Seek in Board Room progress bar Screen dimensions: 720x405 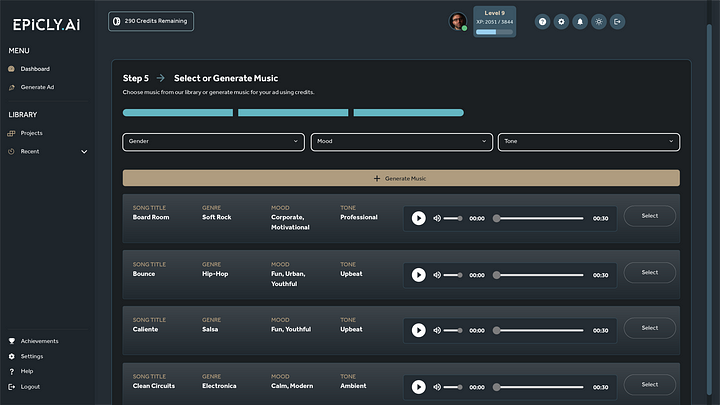[538, 218]
